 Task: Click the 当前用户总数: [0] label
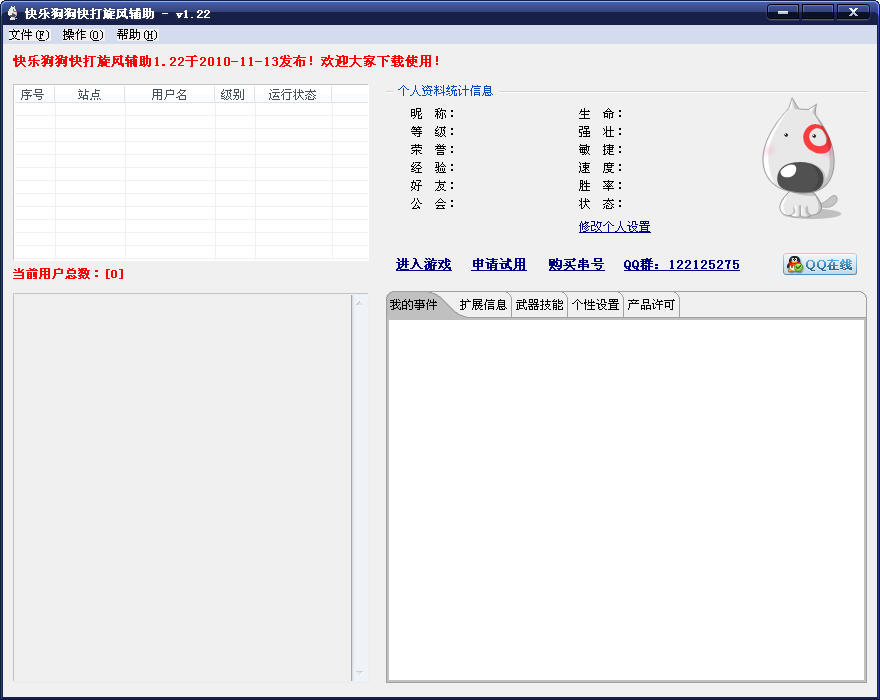click(68, 274)
